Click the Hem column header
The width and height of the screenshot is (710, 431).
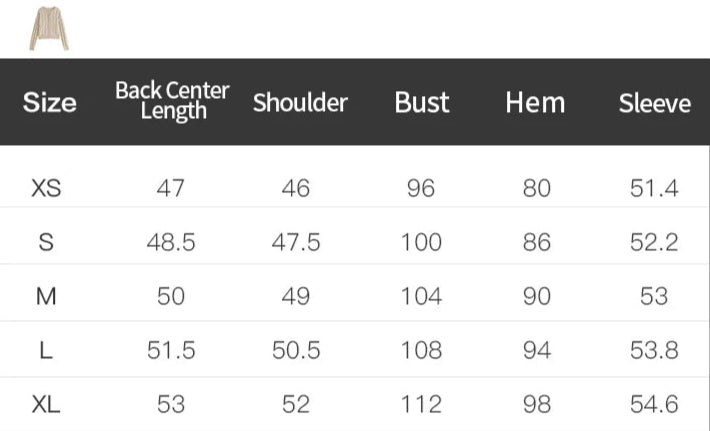(535, 103)
